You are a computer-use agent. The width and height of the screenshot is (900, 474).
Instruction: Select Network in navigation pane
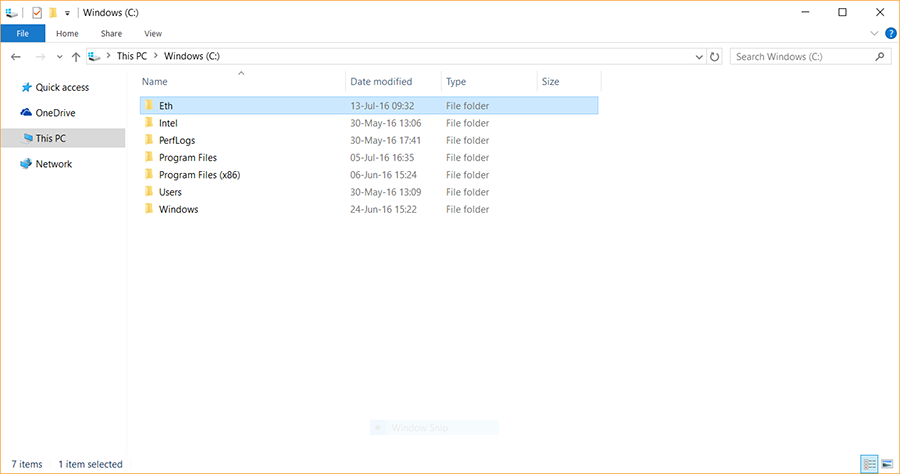(53, 164)
